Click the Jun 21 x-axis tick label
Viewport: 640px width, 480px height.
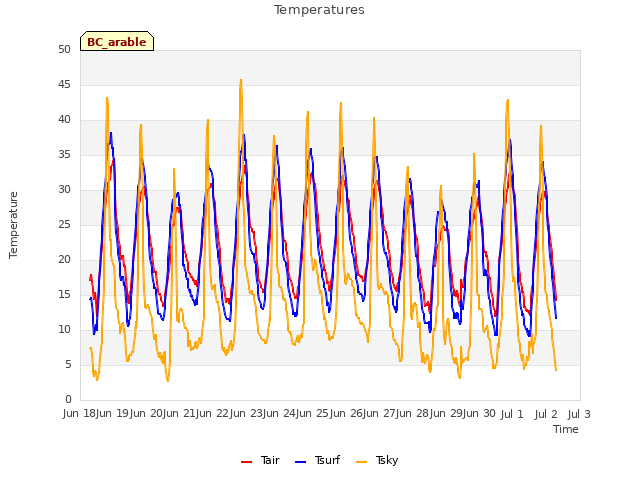click(x=180, y=414)
